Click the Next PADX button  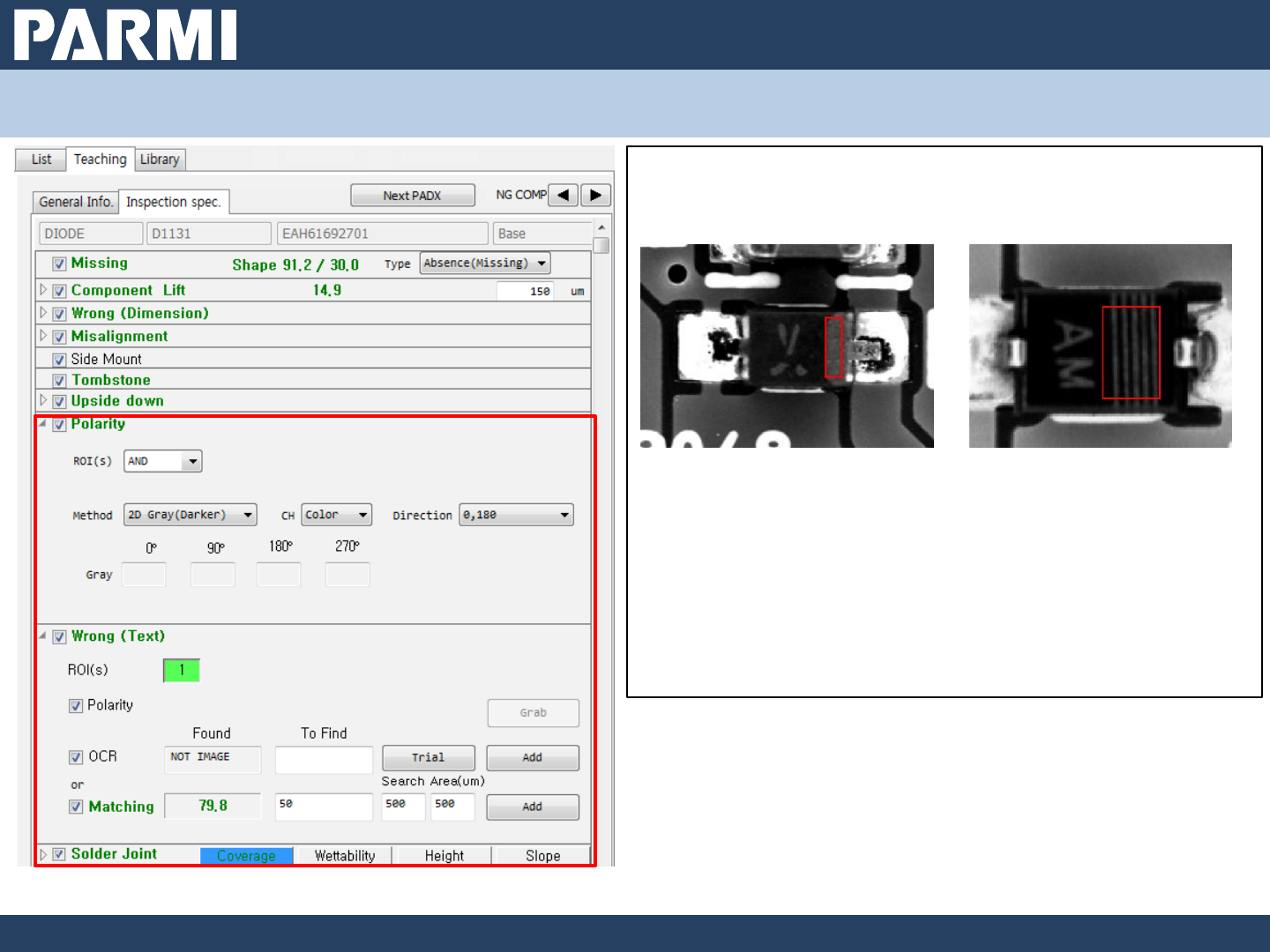pos(413,196)
